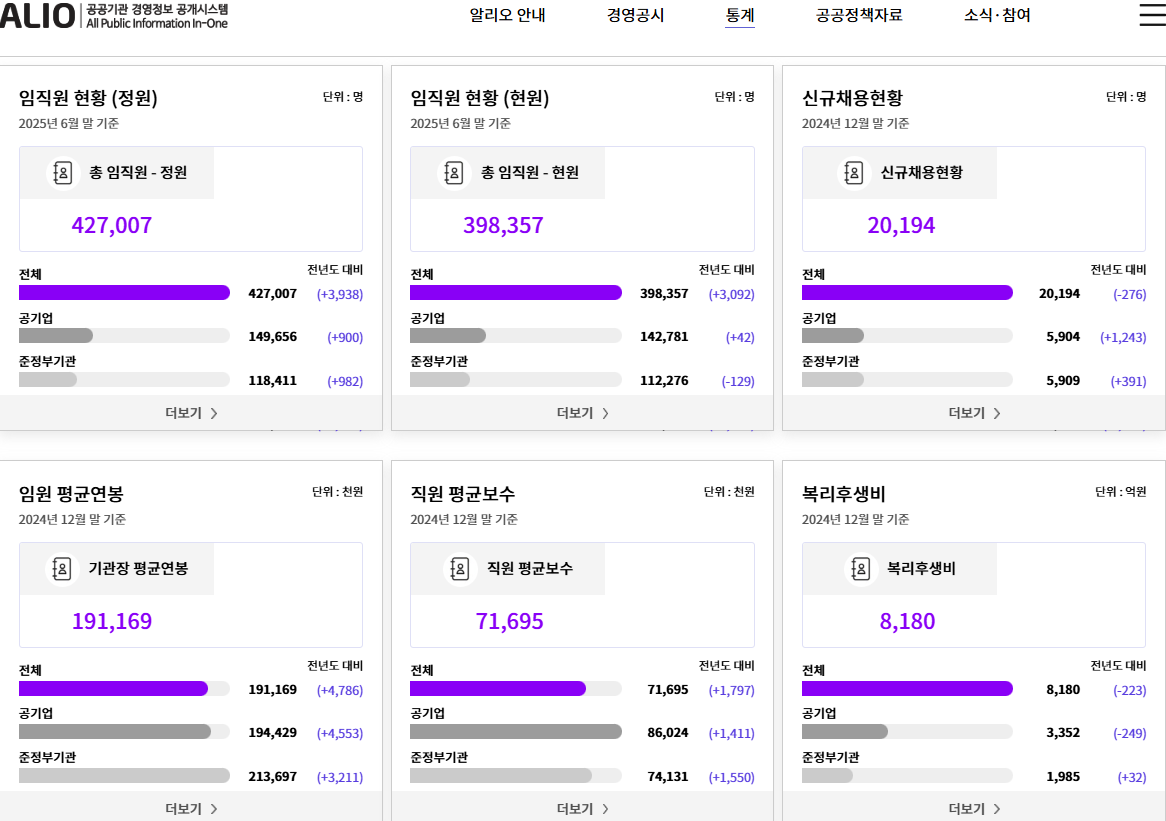Expand 더보기 on the 복리후생비 card

tap(973, 808)
